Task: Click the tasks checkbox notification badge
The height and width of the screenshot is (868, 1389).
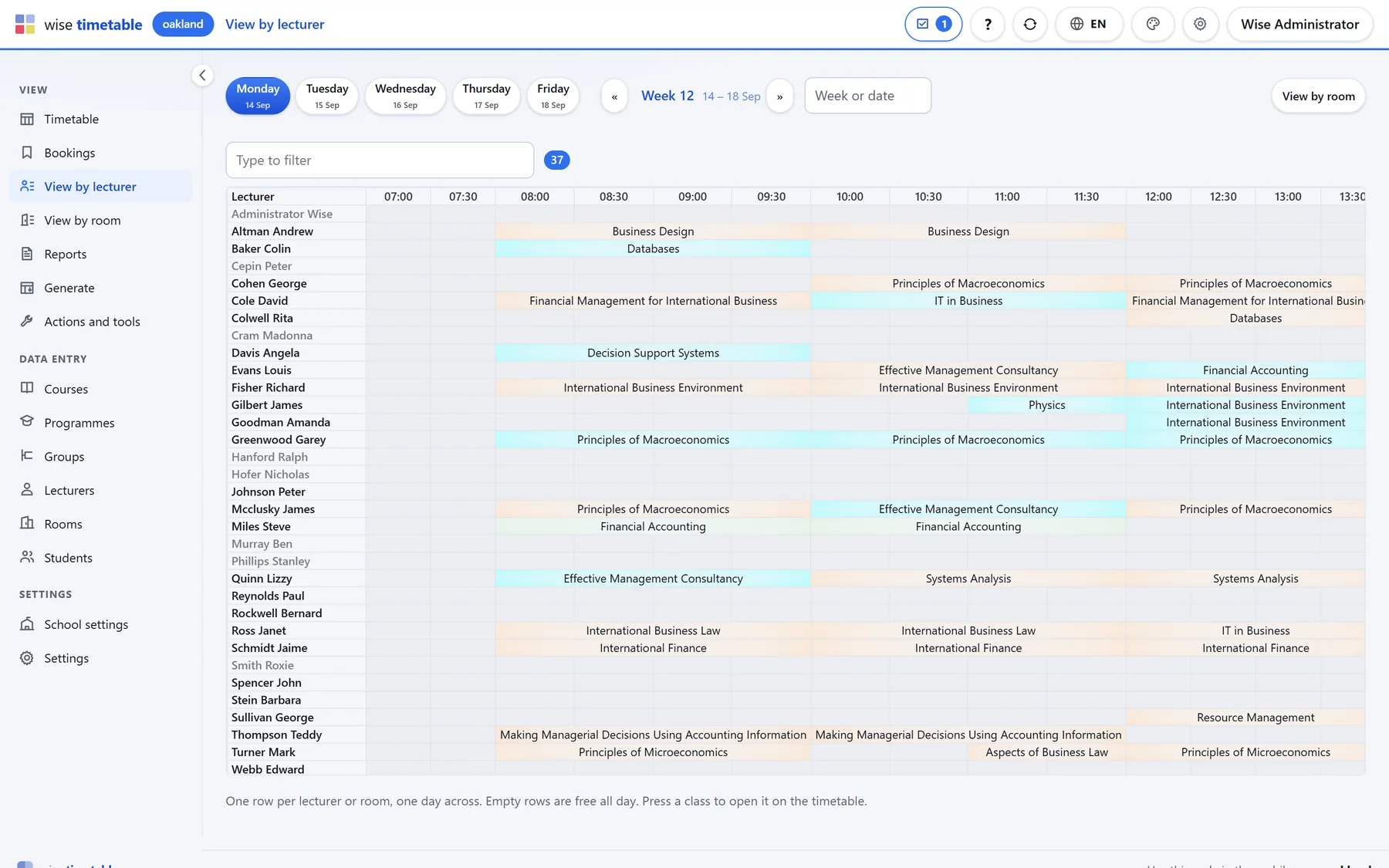Action: (x=933, y=24)
